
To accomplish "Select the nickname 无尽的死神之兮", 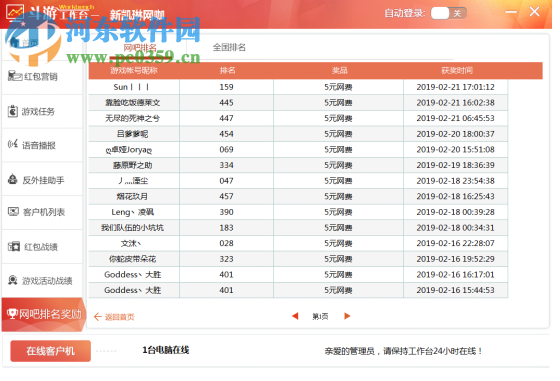I will [132, 118].
